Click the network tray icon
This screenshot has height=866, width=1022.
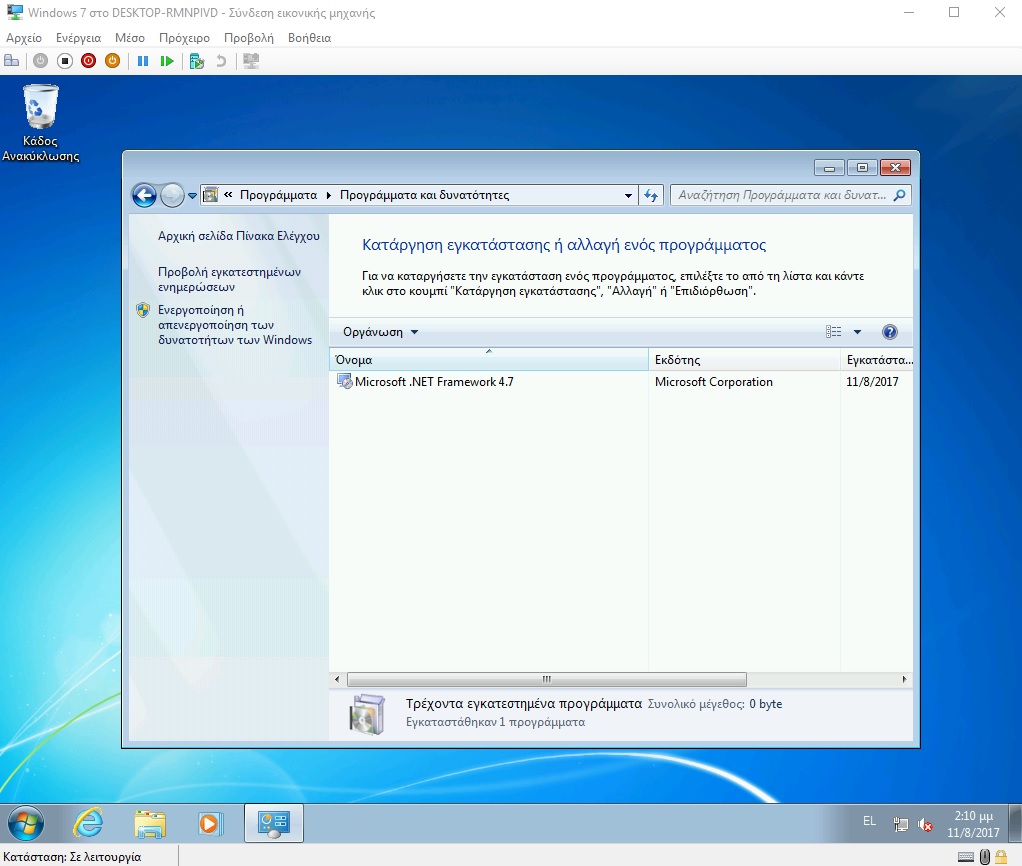pos(901,824)
